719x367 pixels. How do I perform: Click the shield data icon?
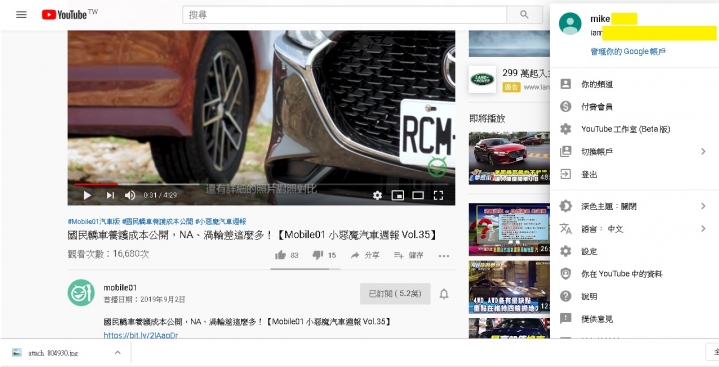coord(566,274)
